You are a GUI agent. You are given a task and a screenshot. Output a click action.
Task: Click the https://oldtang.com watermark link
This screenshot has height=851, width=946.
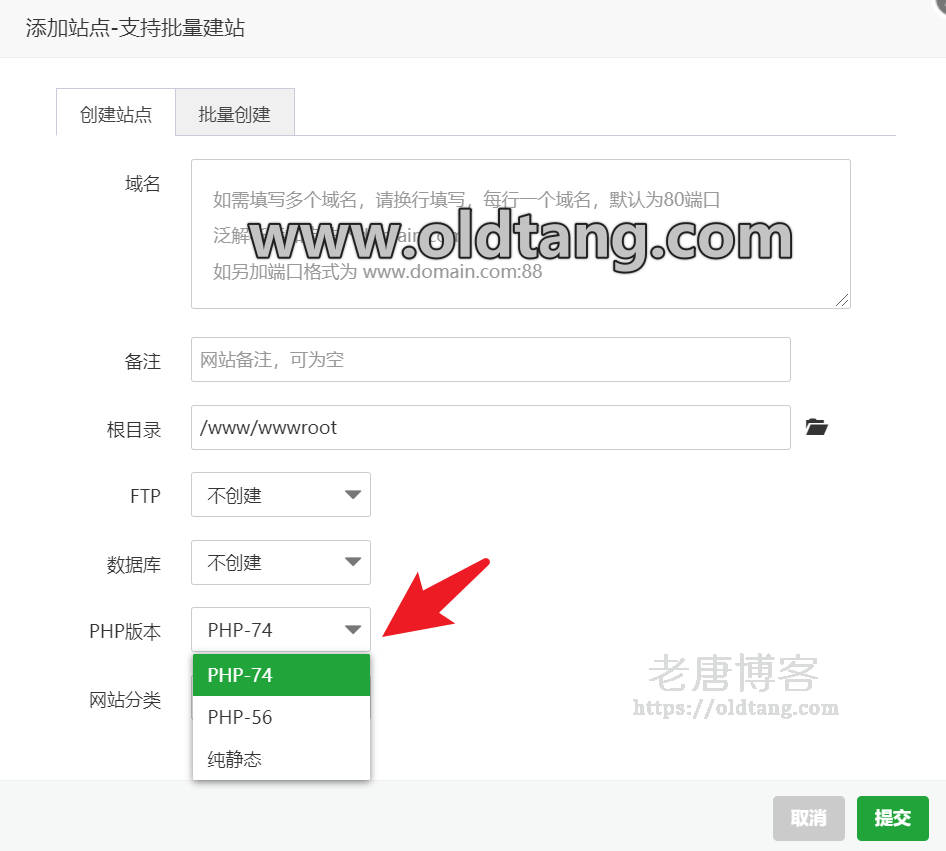(x=735, y=708)
